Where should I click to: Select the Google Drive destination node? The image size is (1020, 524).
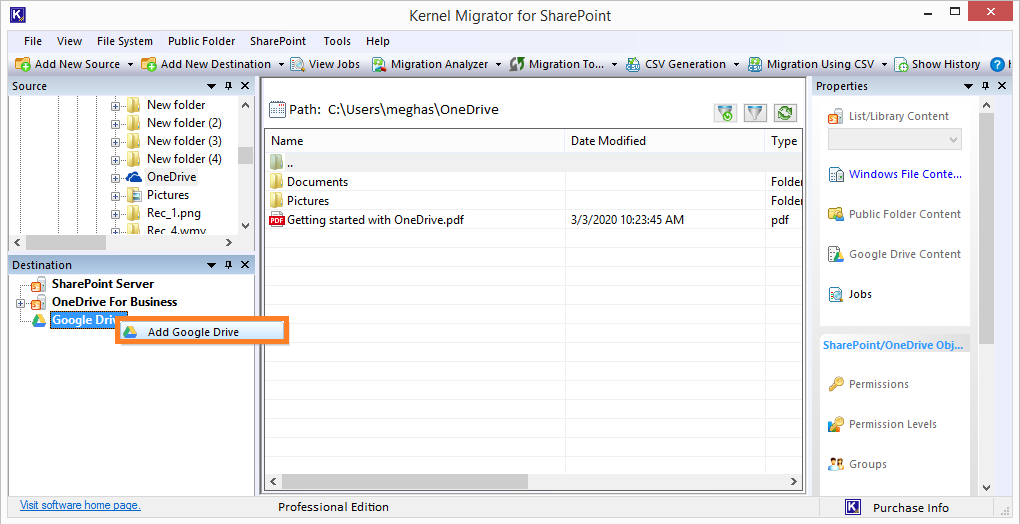(83, 320)
